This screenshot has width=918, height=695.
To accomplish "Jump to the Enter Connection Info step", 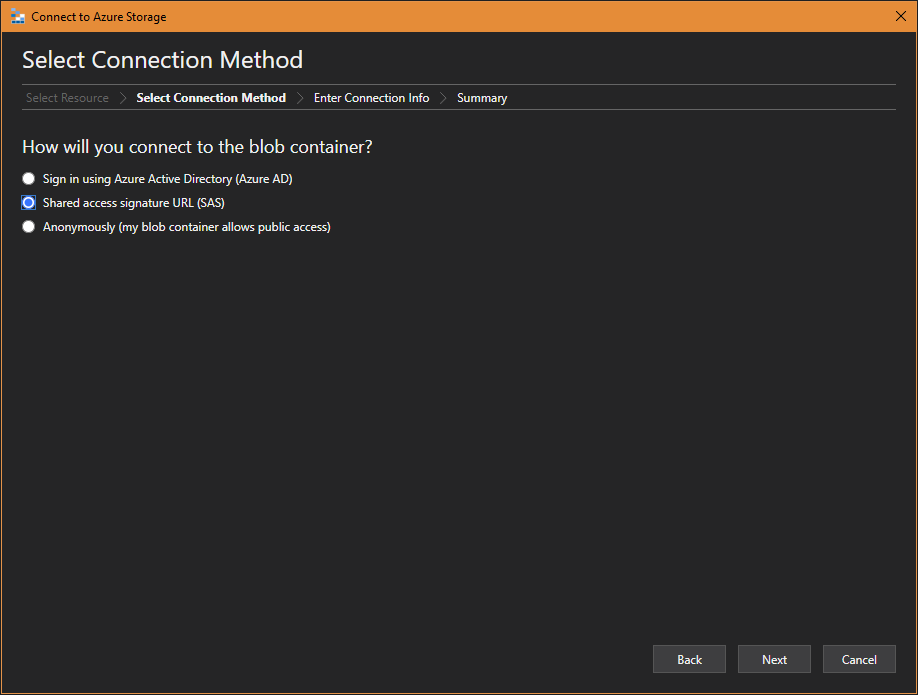I will click(x=371, y=98).
